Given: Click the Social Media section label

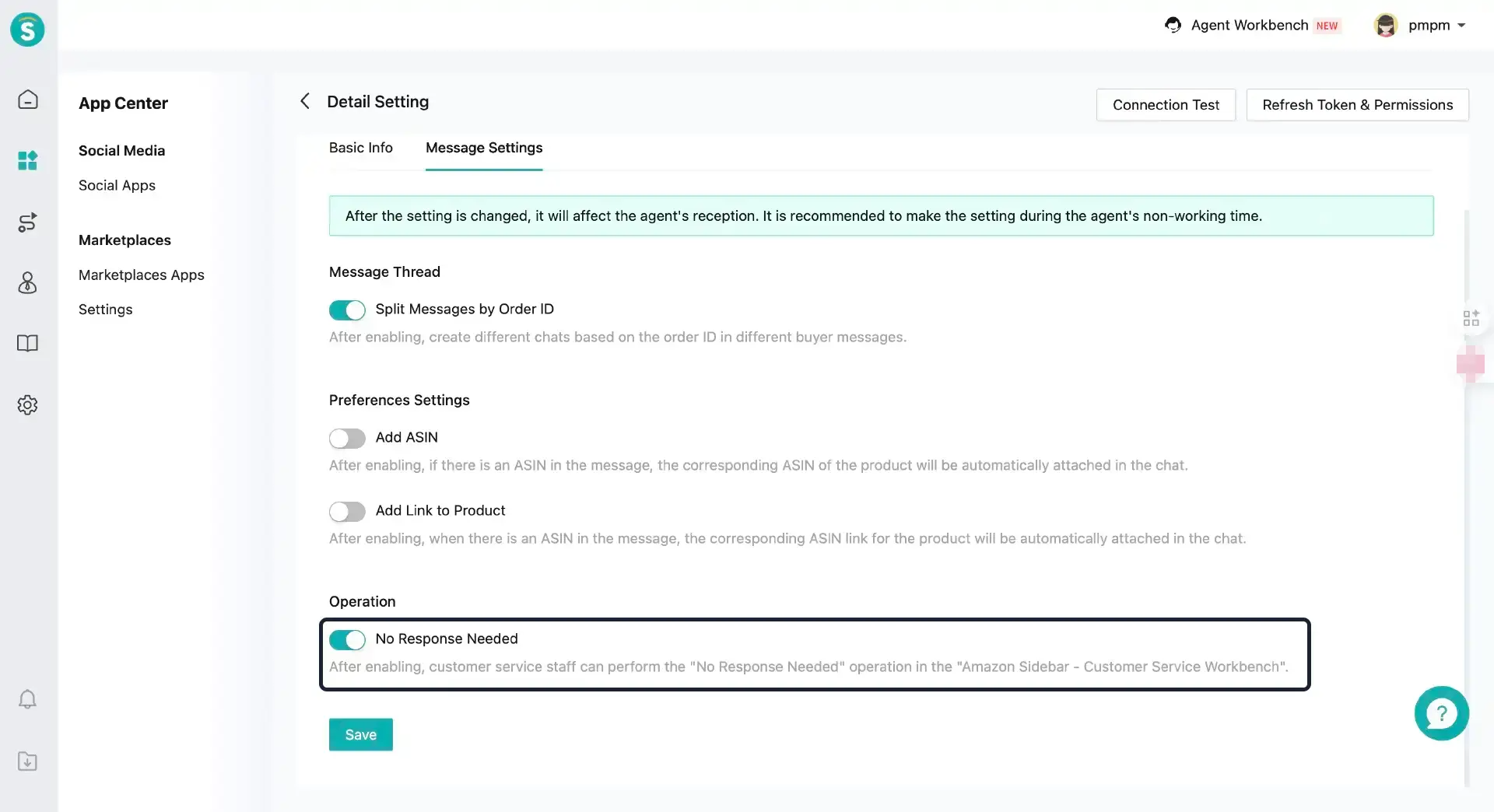Looking at the screenshot, I should [121, 150].
